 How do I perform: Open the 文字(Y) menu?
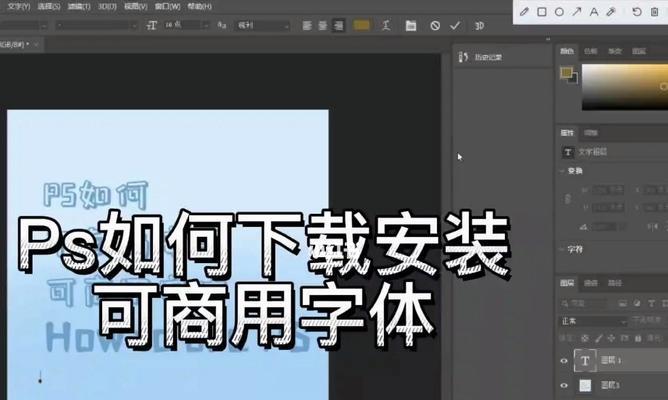pos(19,6)
